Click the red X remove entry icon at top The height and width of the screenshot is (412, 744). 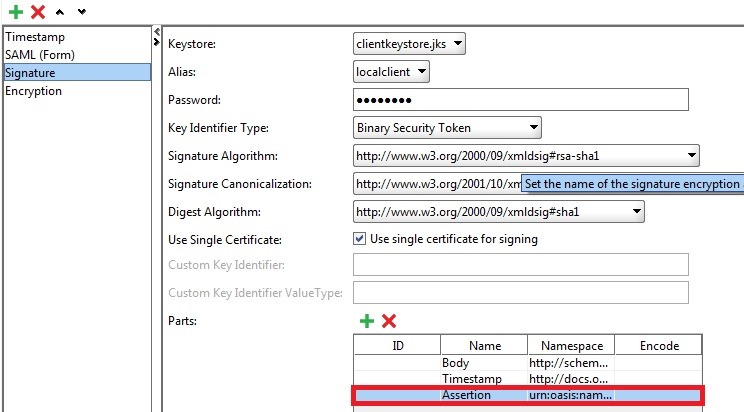[38, 11]
